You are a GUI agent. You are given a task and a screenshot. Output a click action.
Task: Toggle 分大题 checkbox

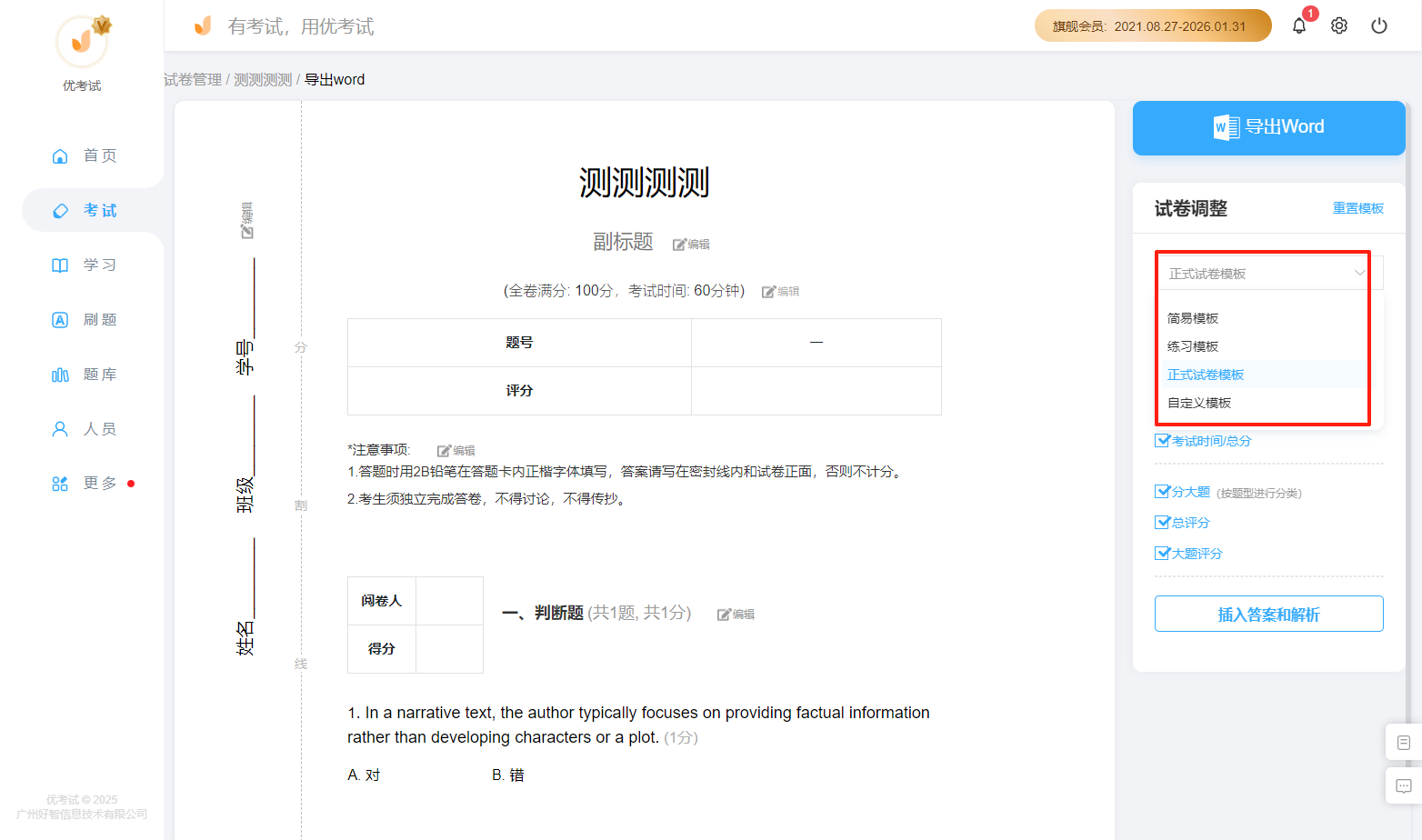1162,491
